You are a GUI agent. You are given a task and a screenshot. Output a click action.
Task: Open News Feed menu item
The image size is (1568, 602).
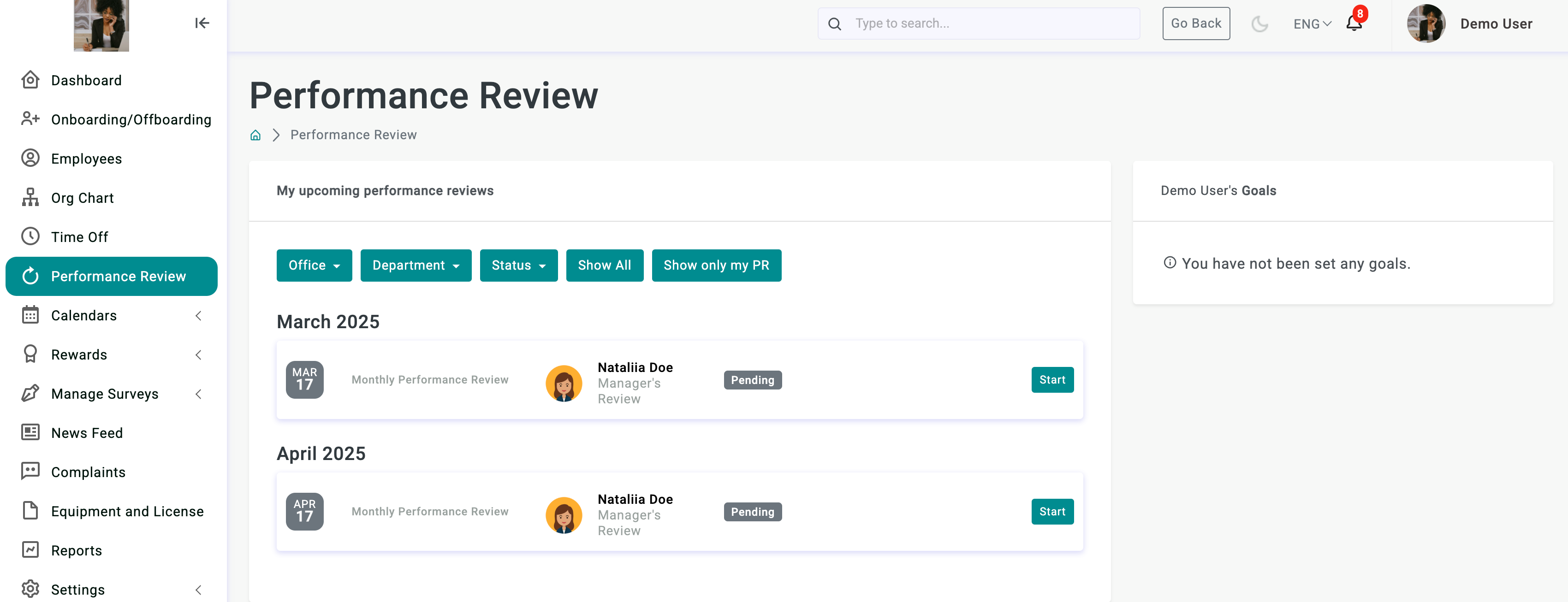86,433
